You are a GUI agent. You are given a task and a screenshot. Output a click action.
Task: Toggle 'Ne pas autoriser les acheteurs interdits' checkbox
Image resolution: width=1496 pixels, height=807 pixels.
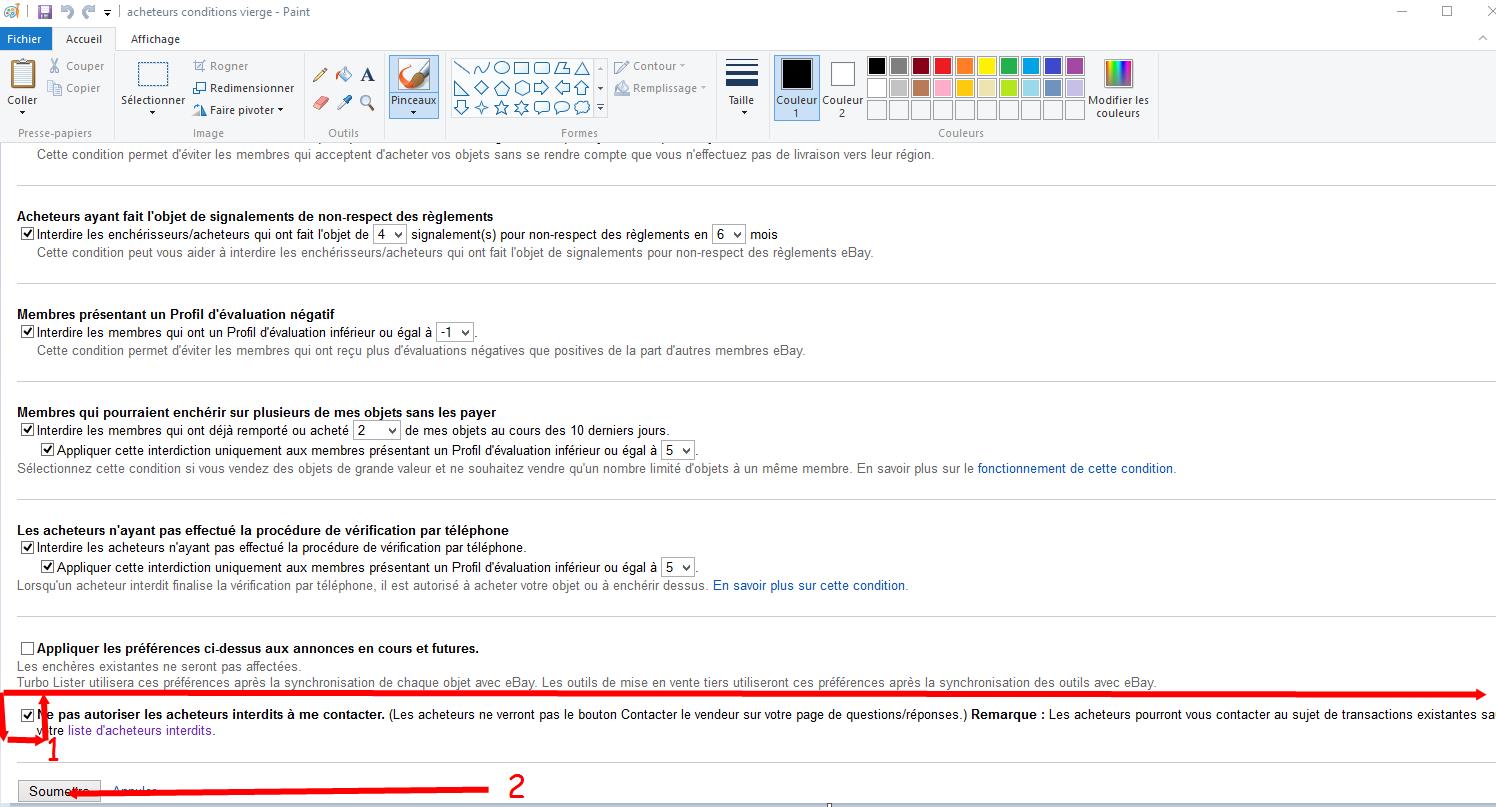point(27,716)
